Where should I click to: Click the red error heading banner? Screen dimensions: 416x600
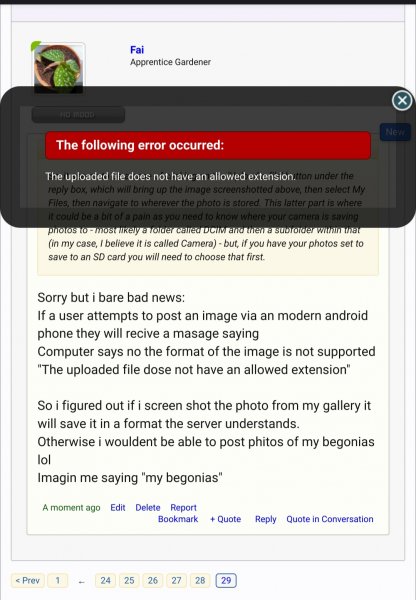tap(208, 145)
